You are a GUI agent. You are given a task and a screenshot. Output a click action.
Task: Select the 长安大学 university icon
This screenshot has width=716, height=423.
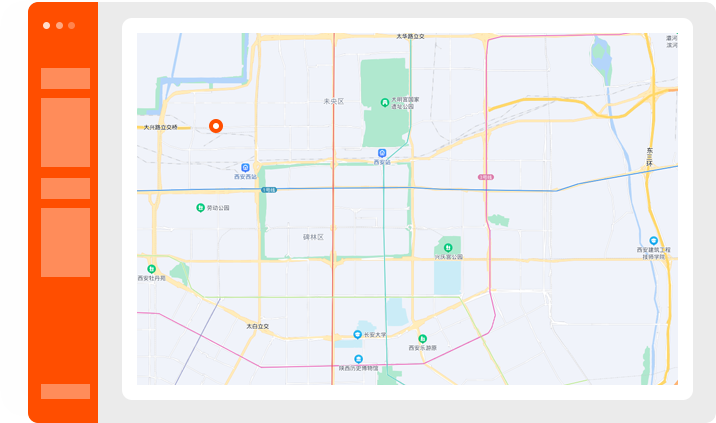(358, 334)
